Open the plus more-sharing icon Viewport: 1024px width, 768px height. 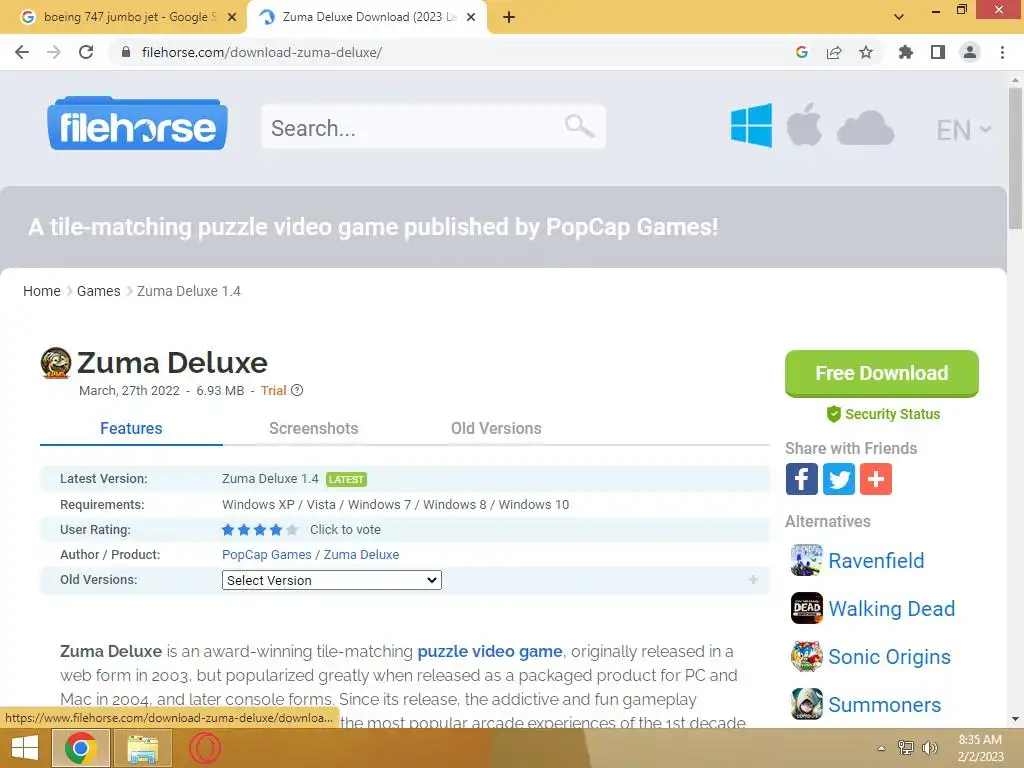[x=876, y=479]
